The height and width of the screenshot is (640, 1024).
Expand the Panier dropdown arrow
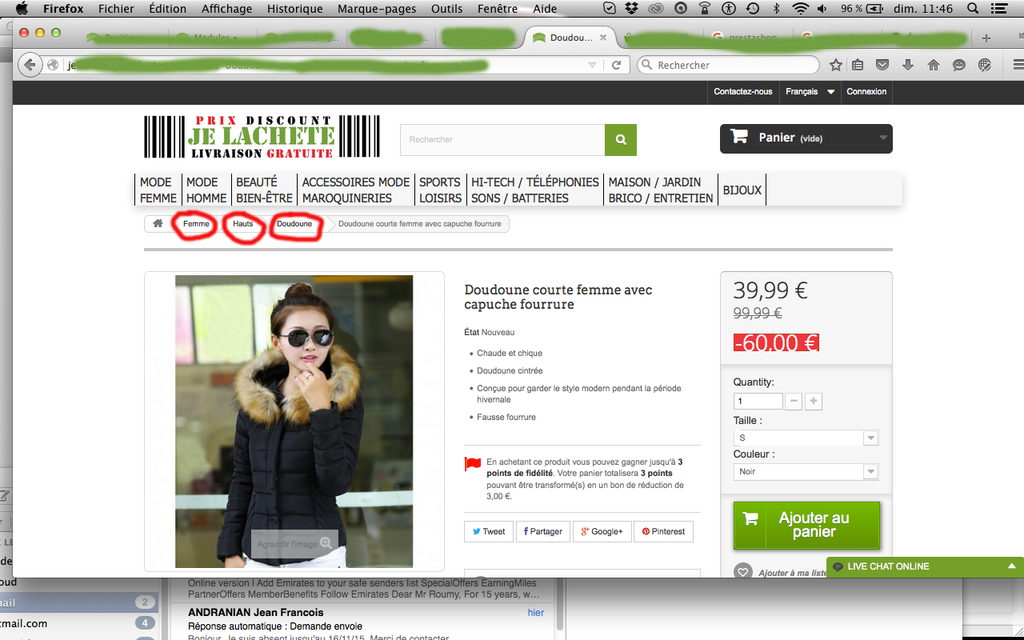pyautogui.click(x=883, y=138)
